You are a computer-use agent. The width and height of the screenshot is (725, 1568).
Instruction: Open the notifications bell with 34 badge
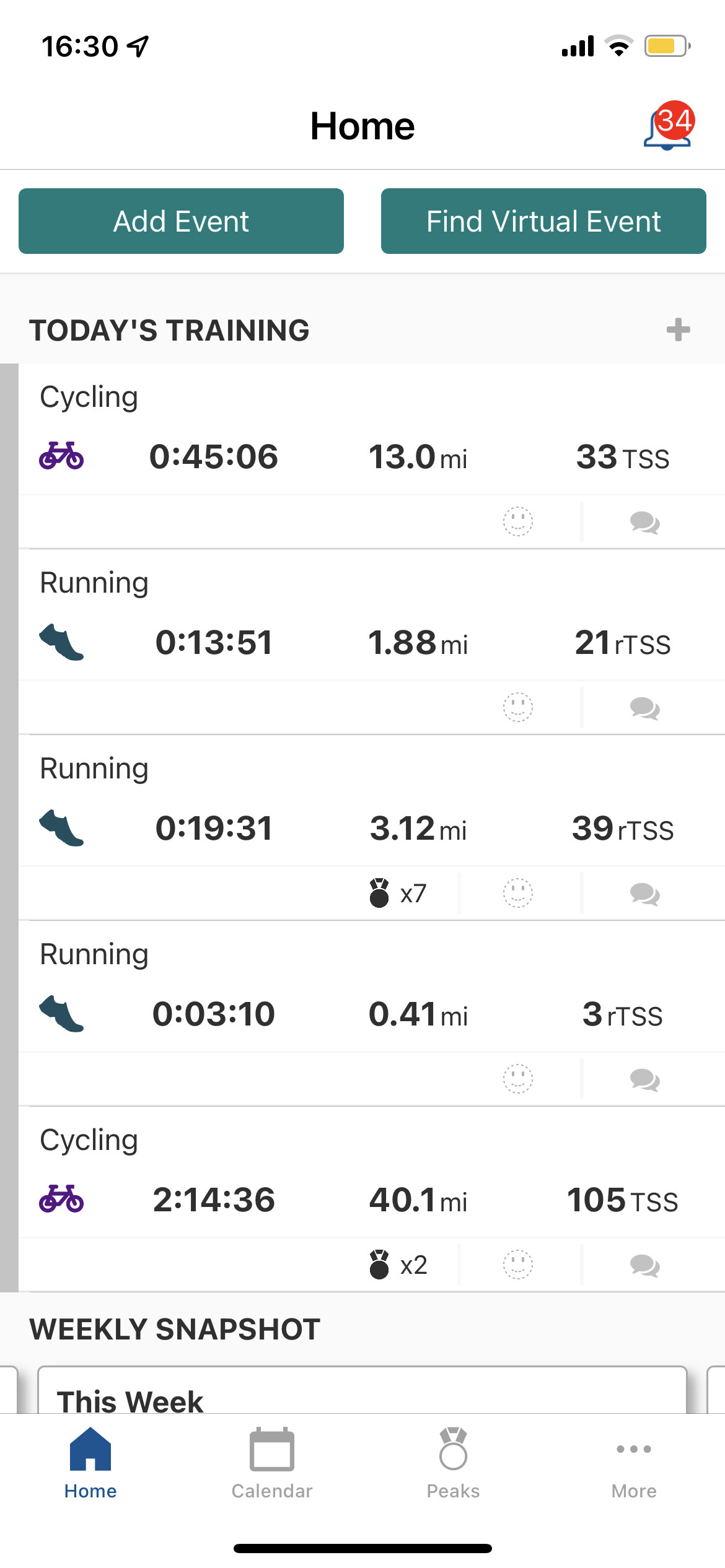click(668, 127)
